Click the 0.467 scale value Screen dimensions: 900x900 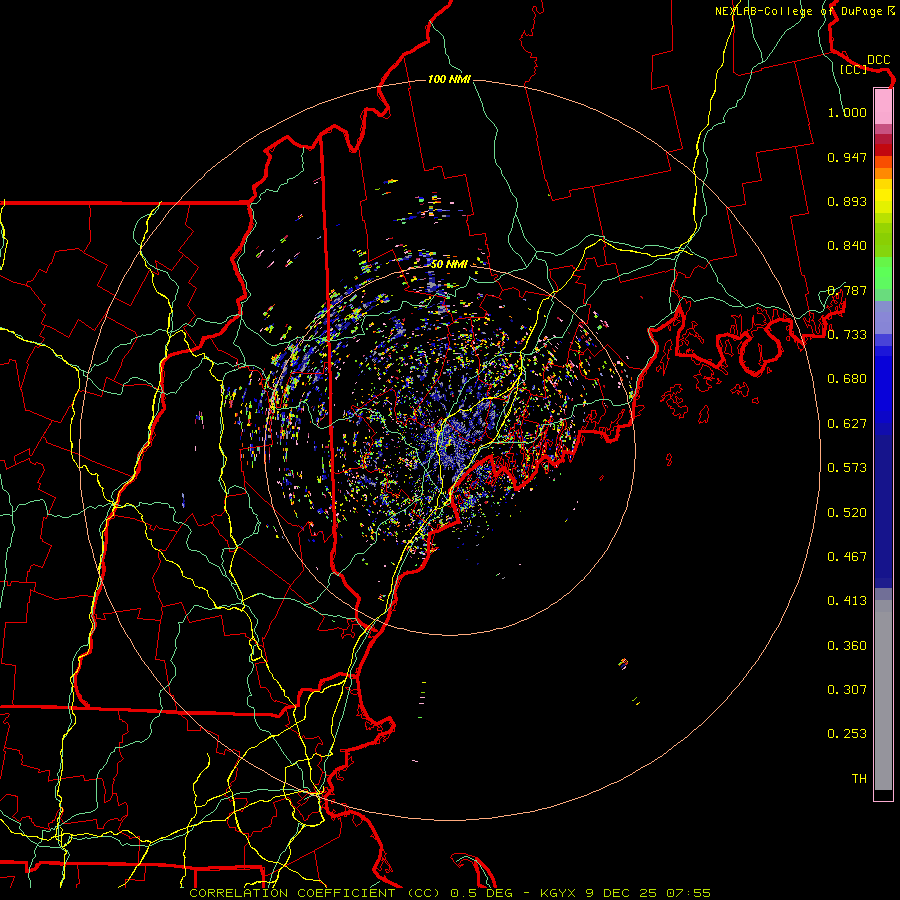click(x=847, y=557)
